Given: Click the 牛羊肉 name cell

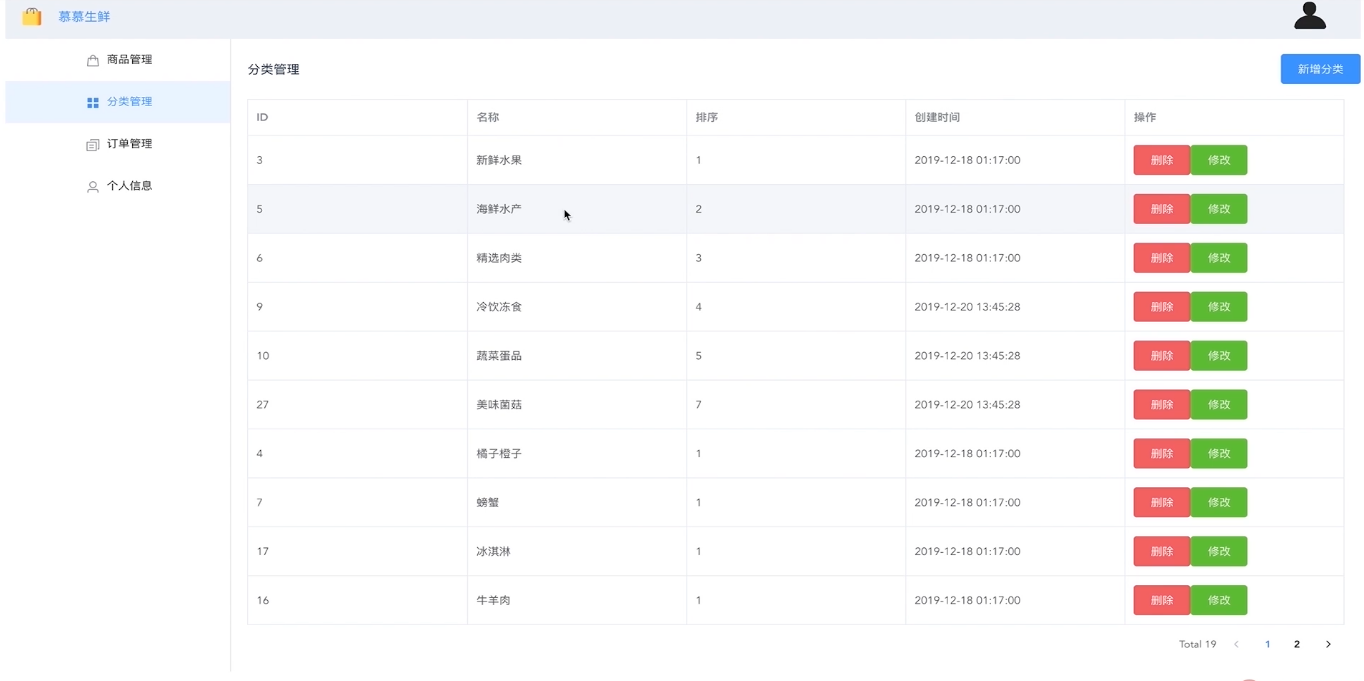Looking at the screenshot, I should point(577,601).
